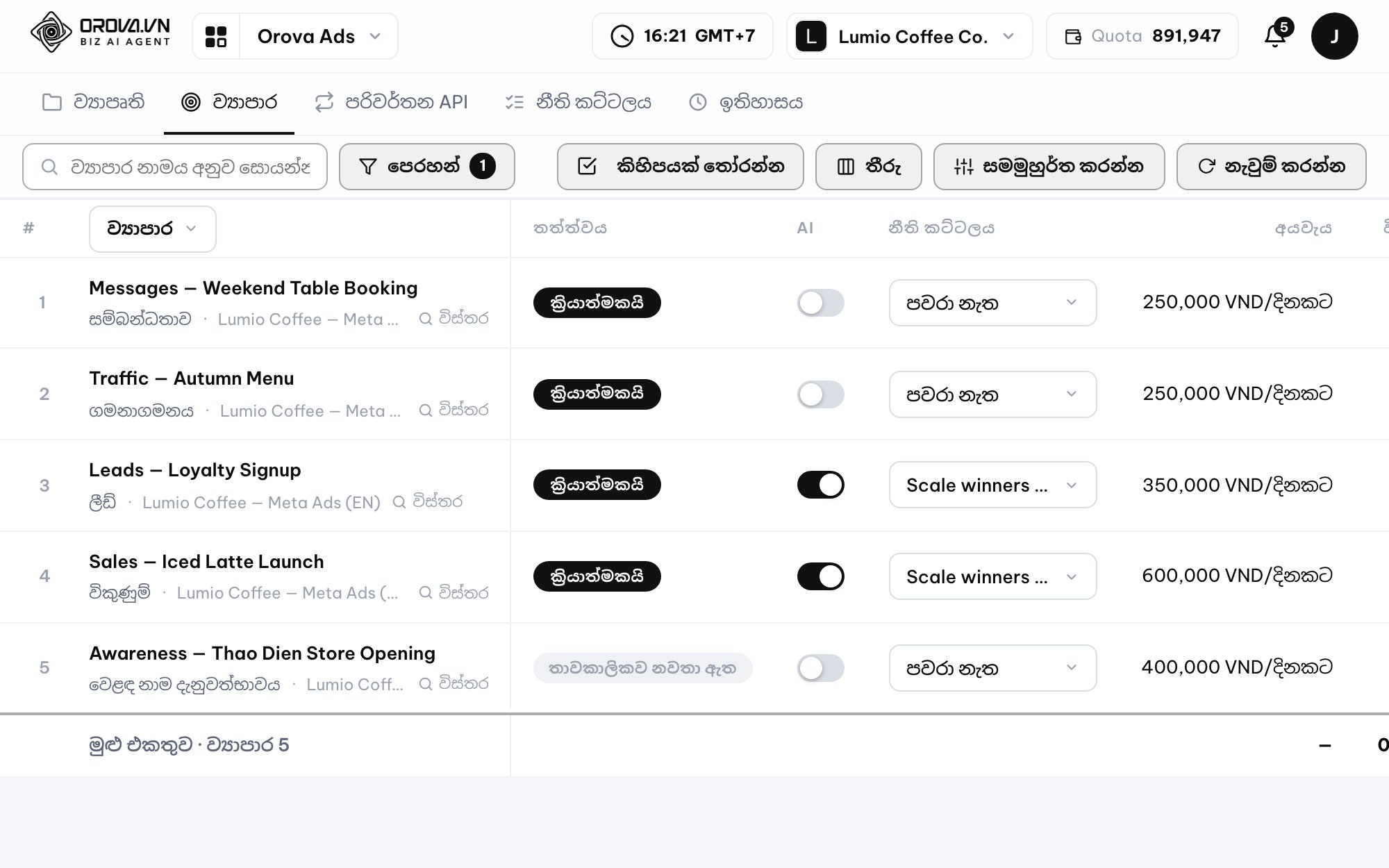The image size is (1389, 868).
Task: Open ruleset dropdown for Thao Dien Store Opening
Action: 992,668
